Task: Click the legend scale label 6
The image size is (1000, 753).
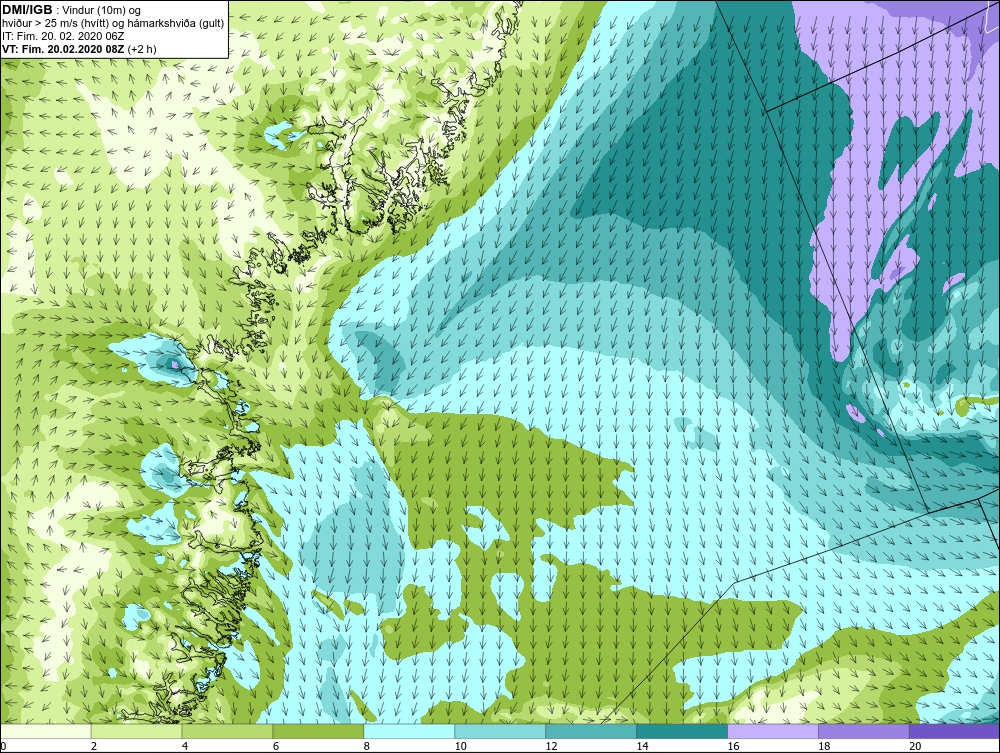Action: click(276, 746)
